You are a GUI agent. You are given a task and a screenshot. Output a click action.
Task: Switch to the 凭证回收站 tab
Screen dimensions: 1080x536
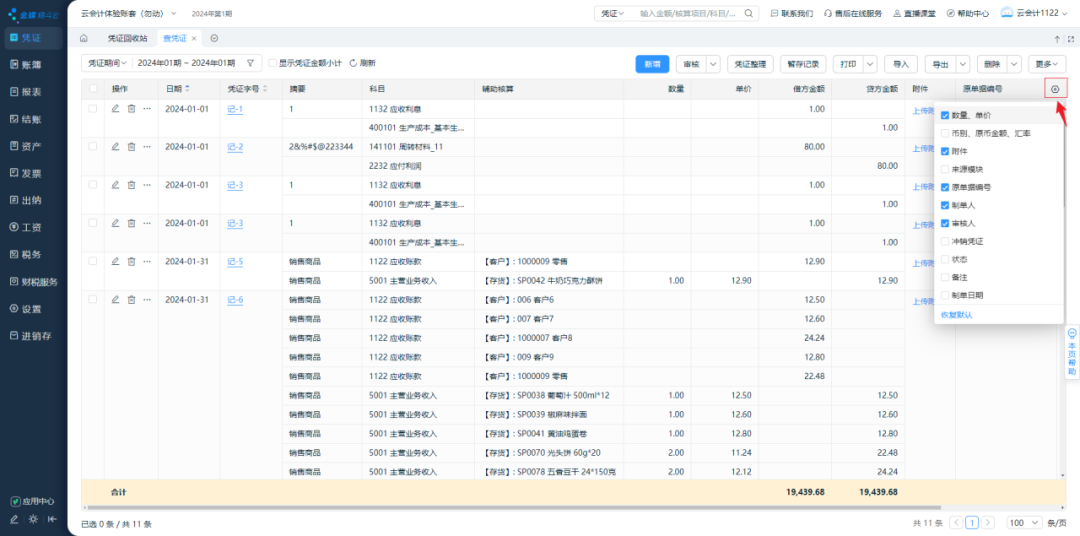pos(127,38)
